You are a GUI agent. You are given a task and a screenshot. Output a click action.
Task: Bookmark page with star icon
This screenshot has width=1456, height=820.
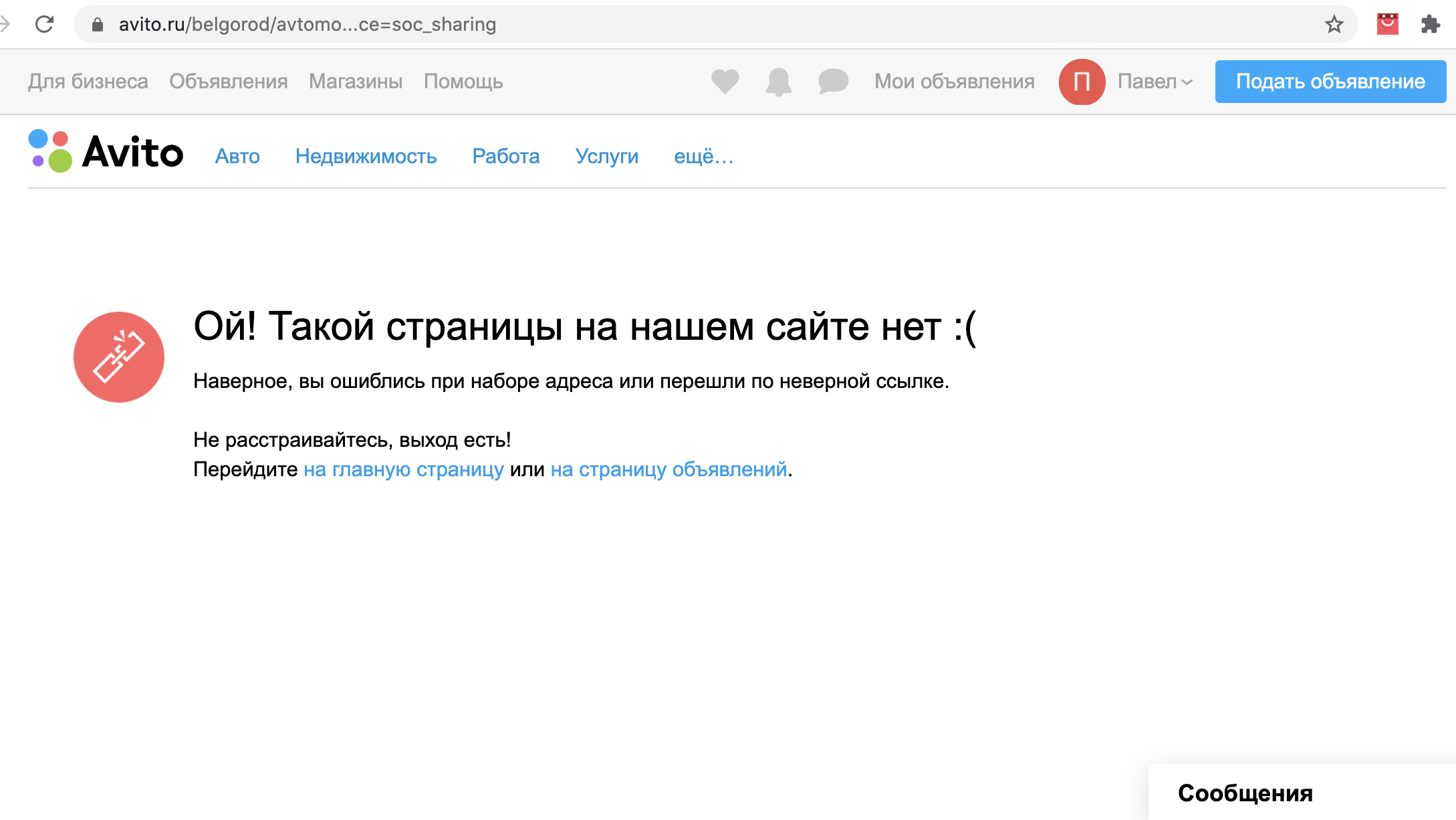tap(1334, 25)
